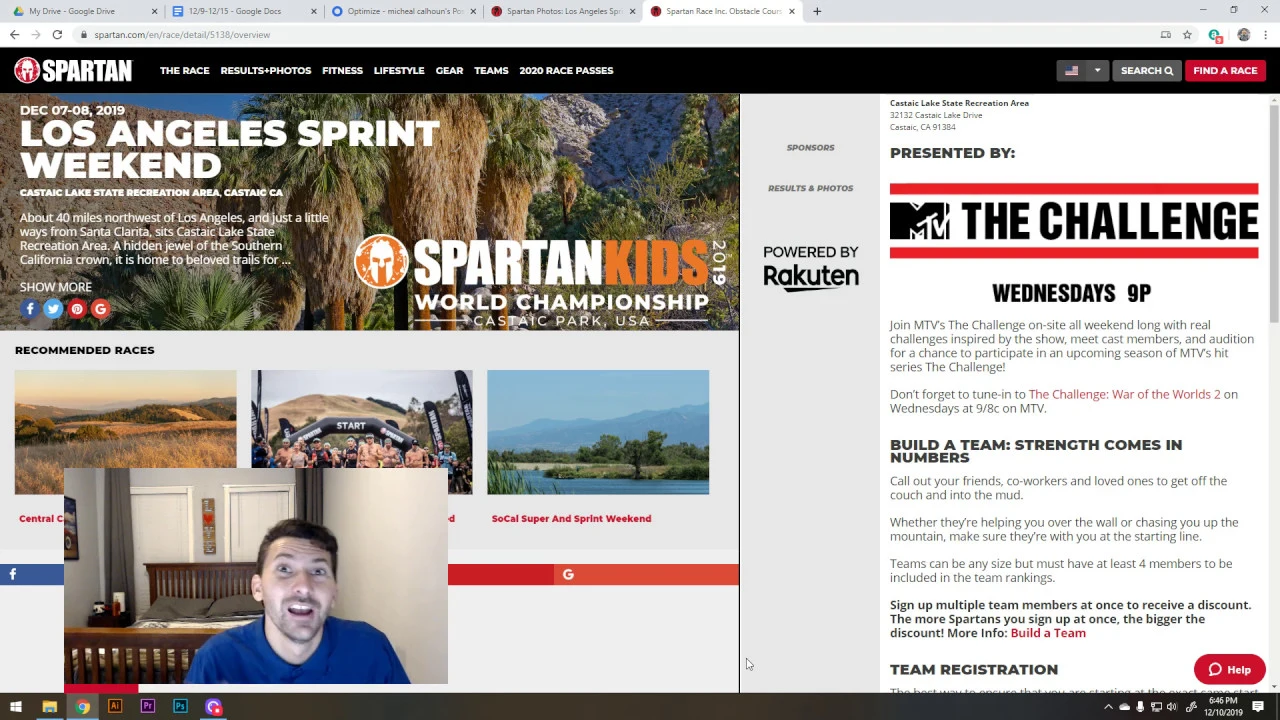Viewport: 1280px width, 720px height.
Task: Expand description with SHOW MORE
Action: tap(55, 287)
